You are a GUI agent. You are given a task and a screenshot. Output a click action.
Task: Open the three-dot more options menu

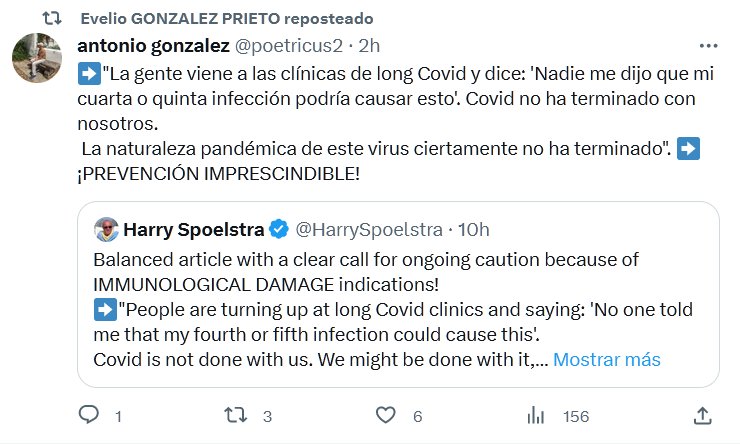[x=709, y=46]
